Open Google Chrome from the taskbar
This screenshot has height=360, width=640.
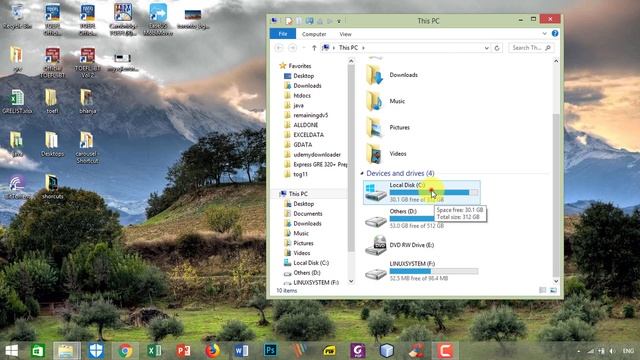tap(125, 351)
